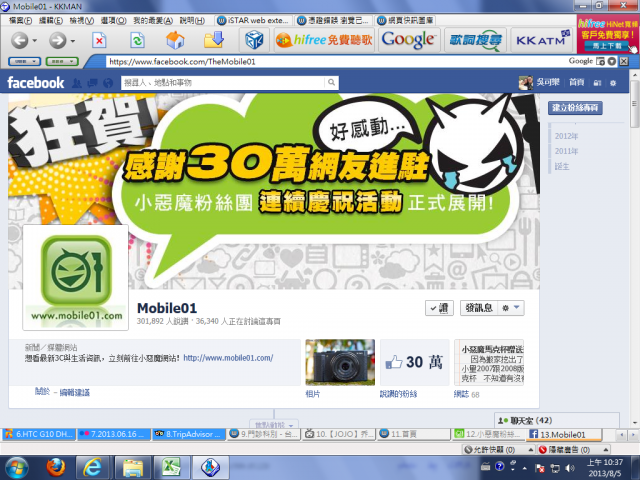
Task: Go forward with the browser forward arrow
Action: click(57, 40)
